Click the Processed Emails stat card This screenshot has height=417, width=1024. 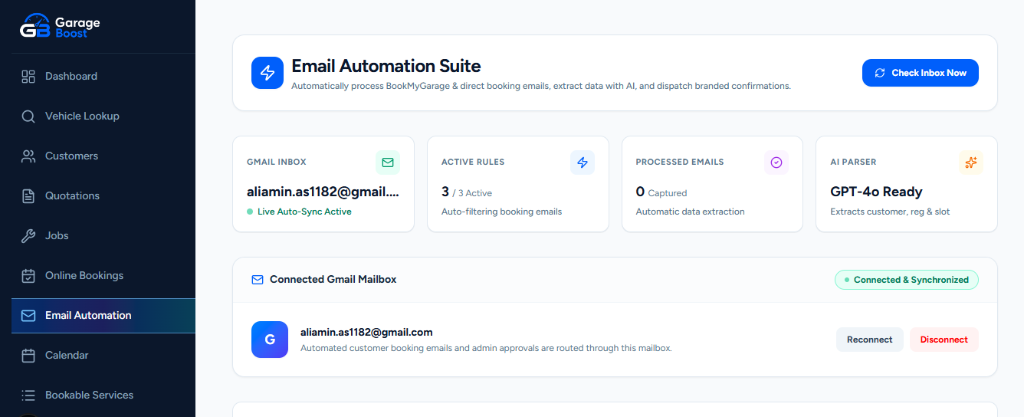(x=712, y=184)
